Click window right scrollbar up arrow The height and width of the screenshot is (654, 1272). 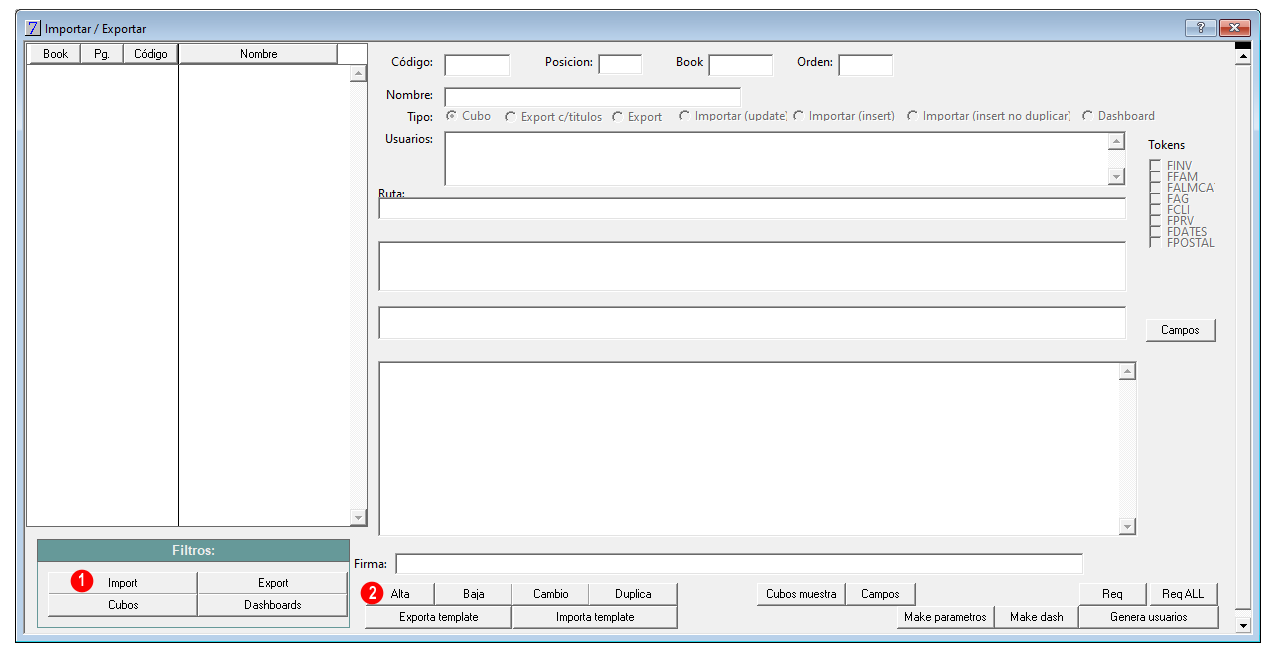(x=1243, y=57)
